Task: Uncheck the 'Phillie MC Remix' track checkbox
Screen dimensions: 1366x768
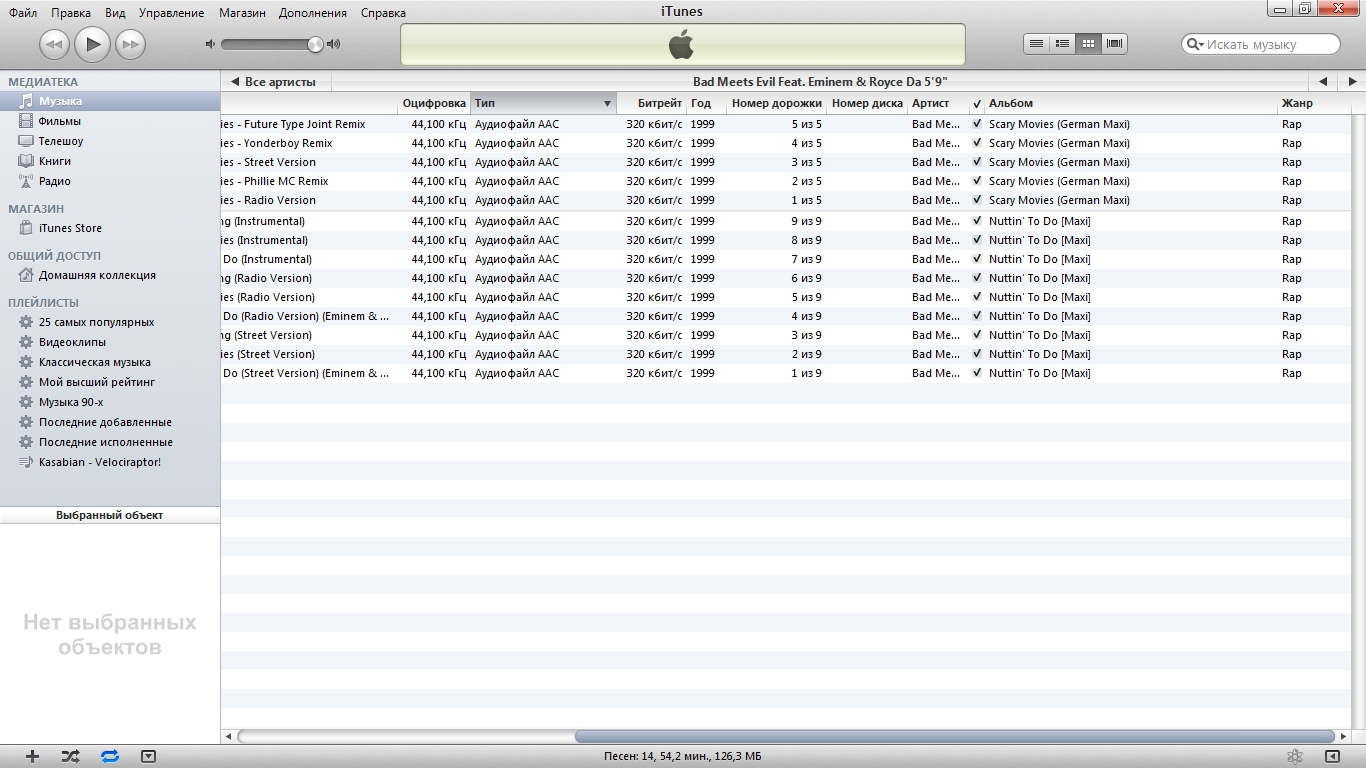Action: tap(977, 181)
